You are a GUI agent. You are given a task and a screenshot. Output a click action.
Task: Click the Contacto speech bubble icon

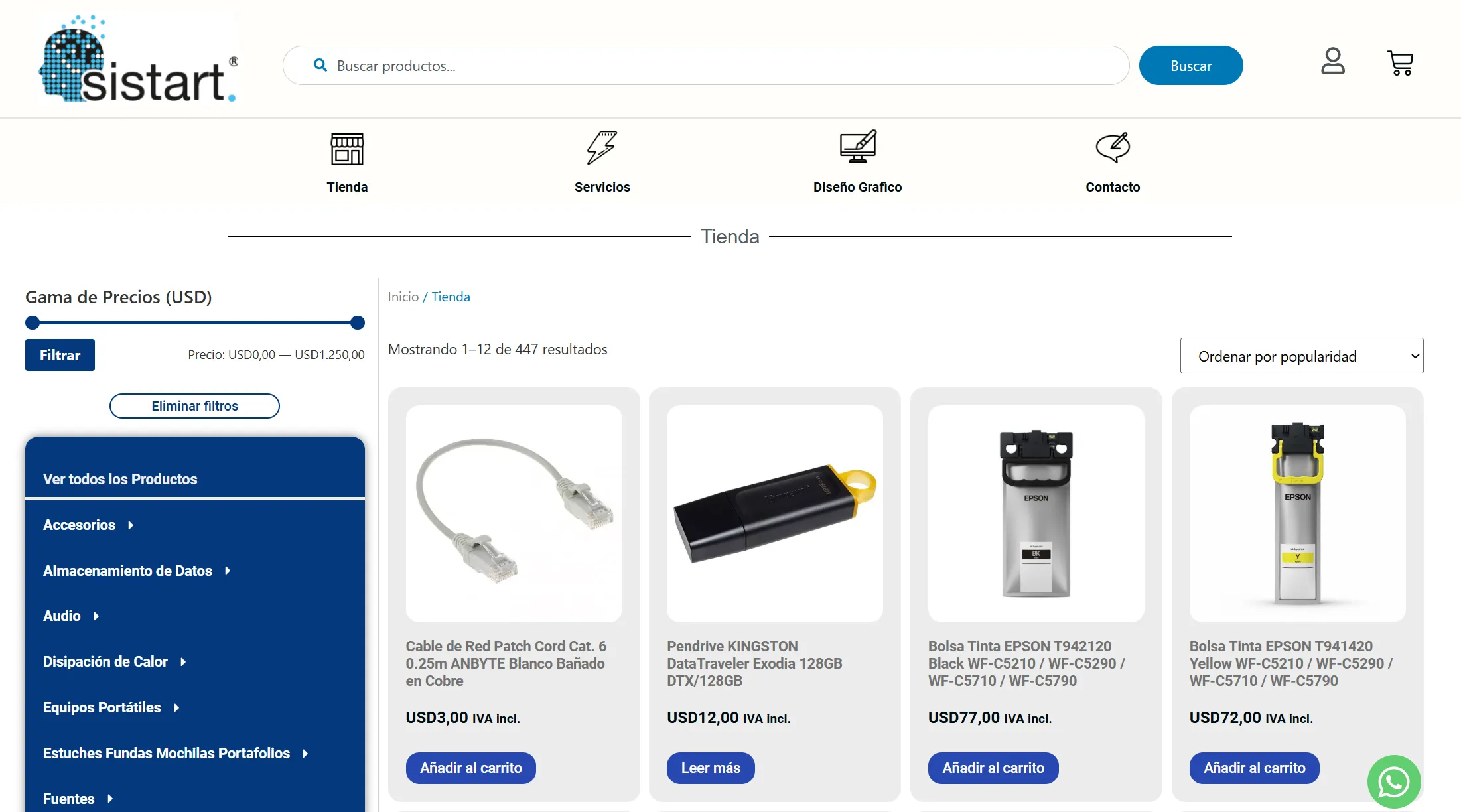pos(1113,147)
